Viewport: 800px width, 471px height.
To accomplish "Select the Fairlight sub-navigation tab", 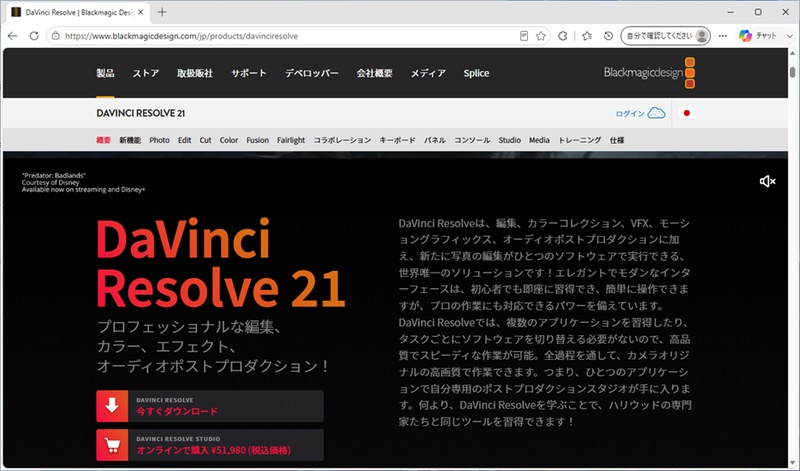I will pos(291,140).
